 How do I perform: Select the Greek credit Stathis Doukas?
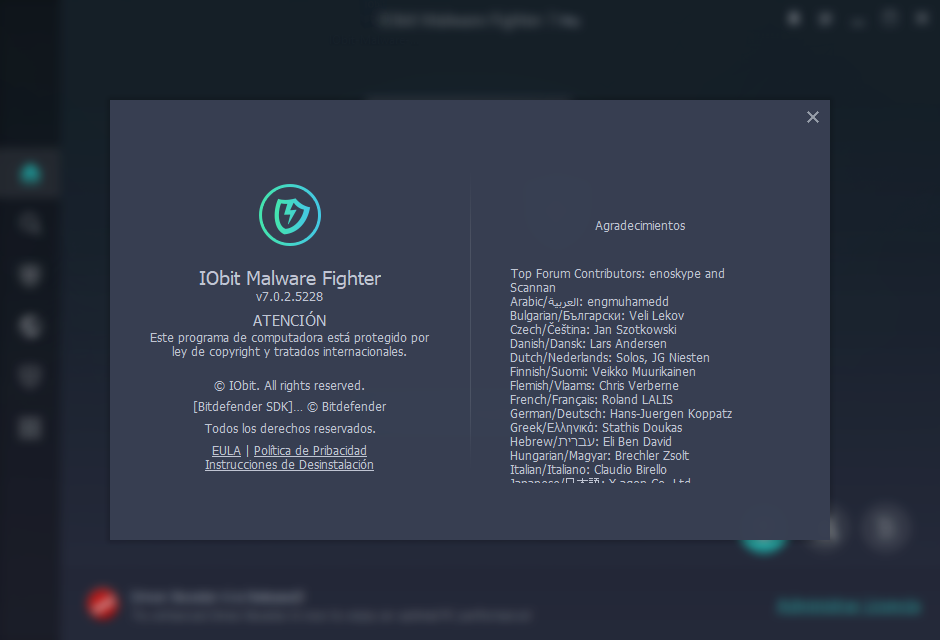tap(596, 428)
